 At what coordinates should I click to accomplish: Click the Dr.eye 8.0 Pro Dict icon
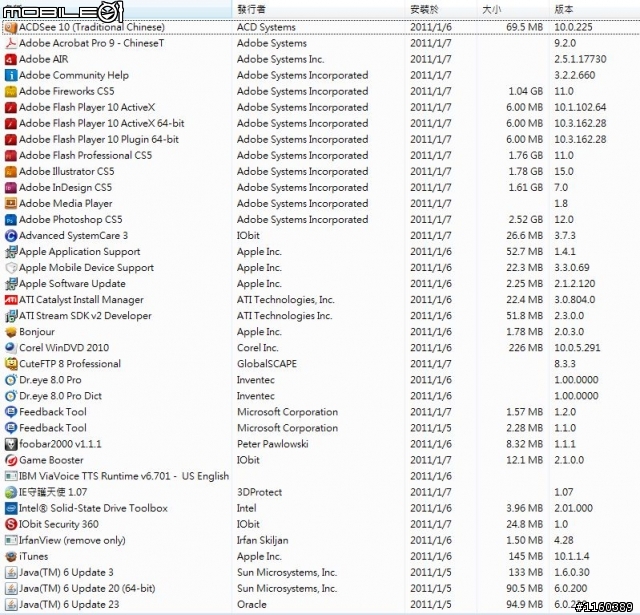click(11, 396)
